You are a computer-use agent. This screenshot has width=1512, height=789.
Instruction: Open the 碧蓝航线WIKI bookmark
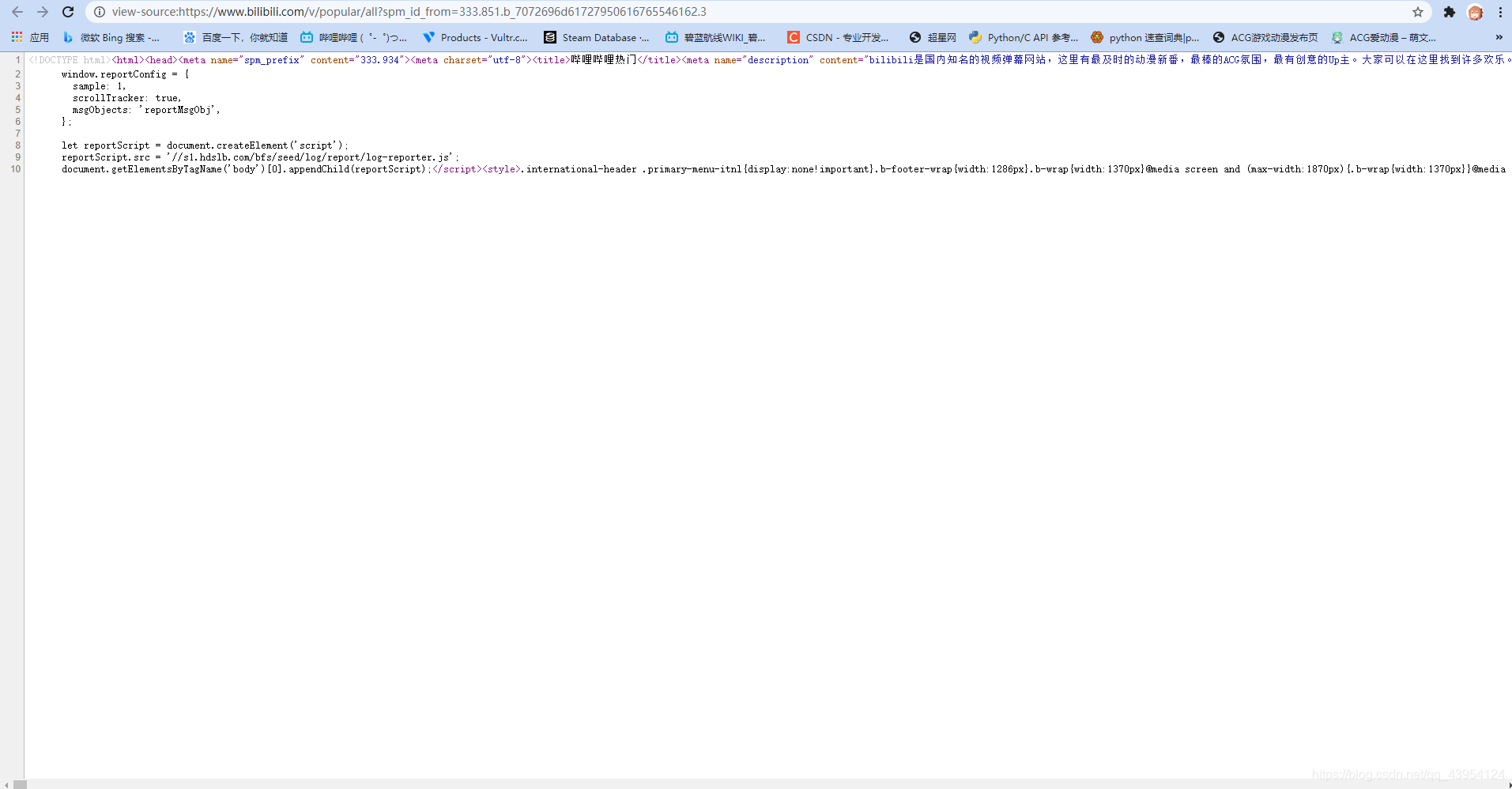pos(715,37)
